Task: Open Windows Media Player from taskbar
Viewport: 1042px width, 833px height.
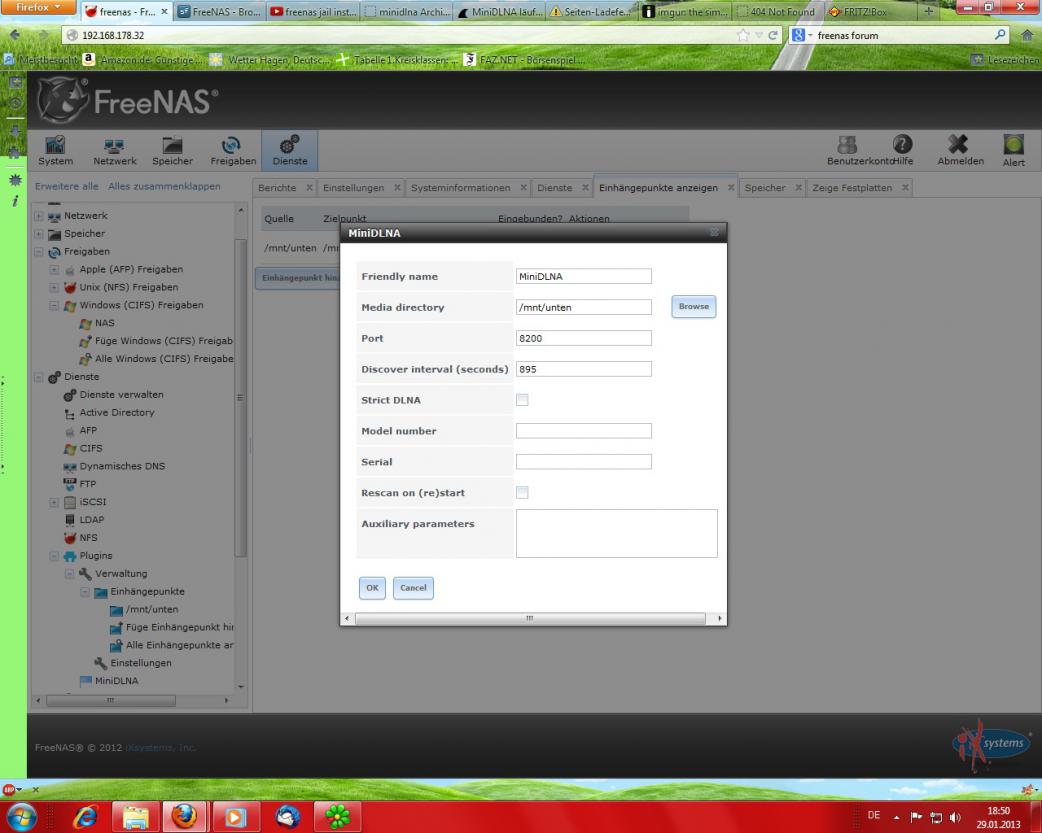Action: [235, 816]
